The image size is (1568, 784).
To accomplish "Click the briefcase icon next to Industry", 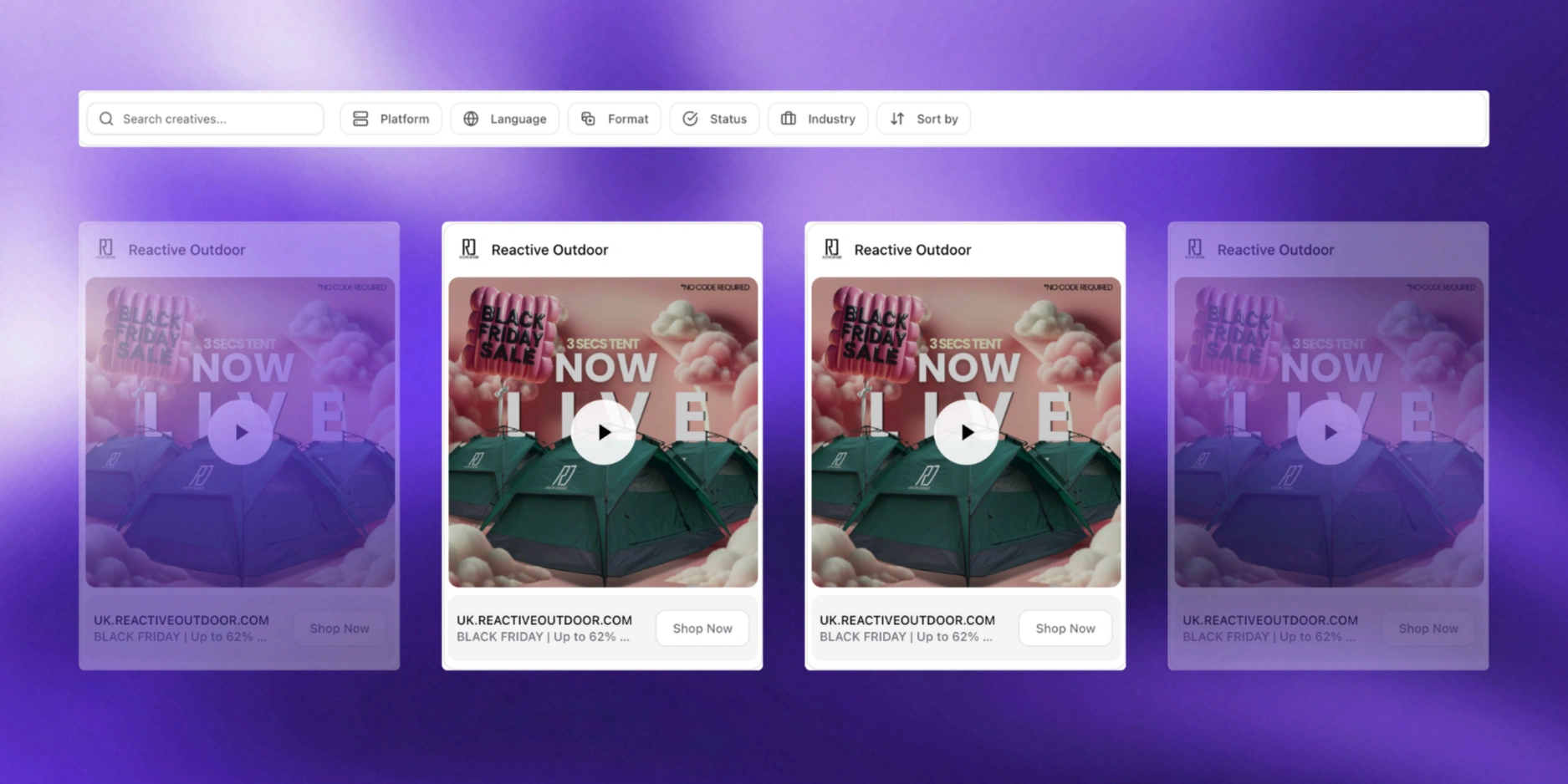I will [787, 119].
